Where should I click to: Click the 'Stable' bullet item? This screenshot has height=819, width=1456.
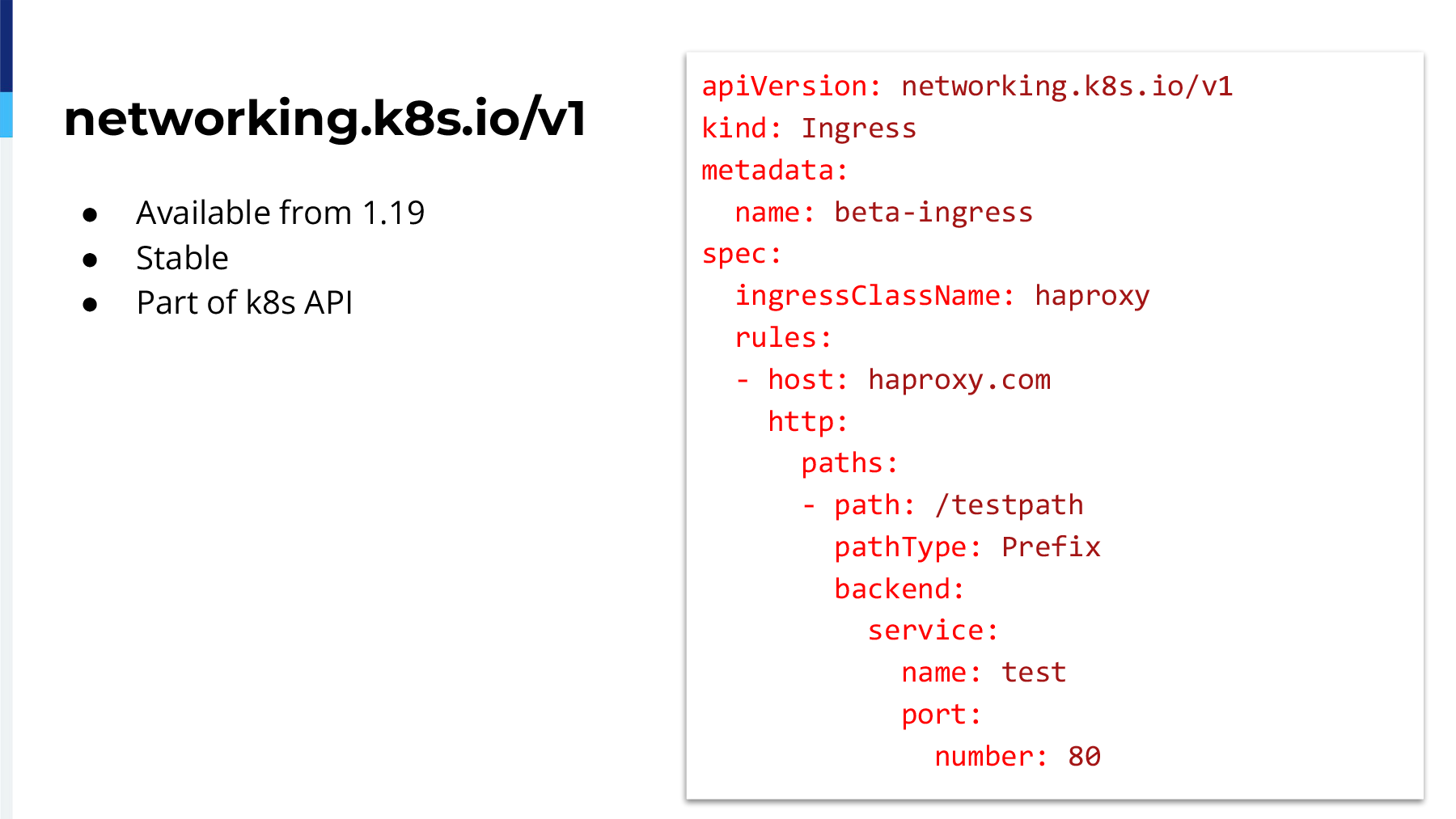click(x=182, y=258)
